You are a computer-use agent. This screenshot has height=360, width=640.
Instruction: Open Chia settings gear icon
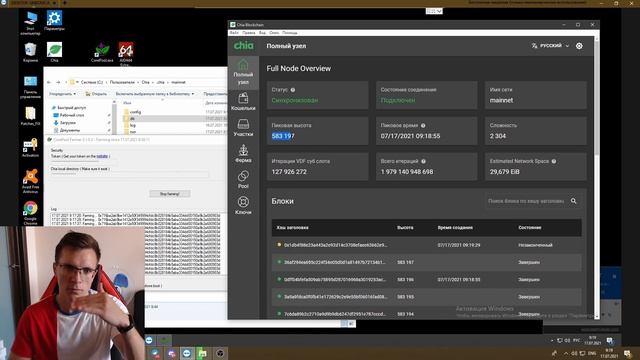coord(579,46)
